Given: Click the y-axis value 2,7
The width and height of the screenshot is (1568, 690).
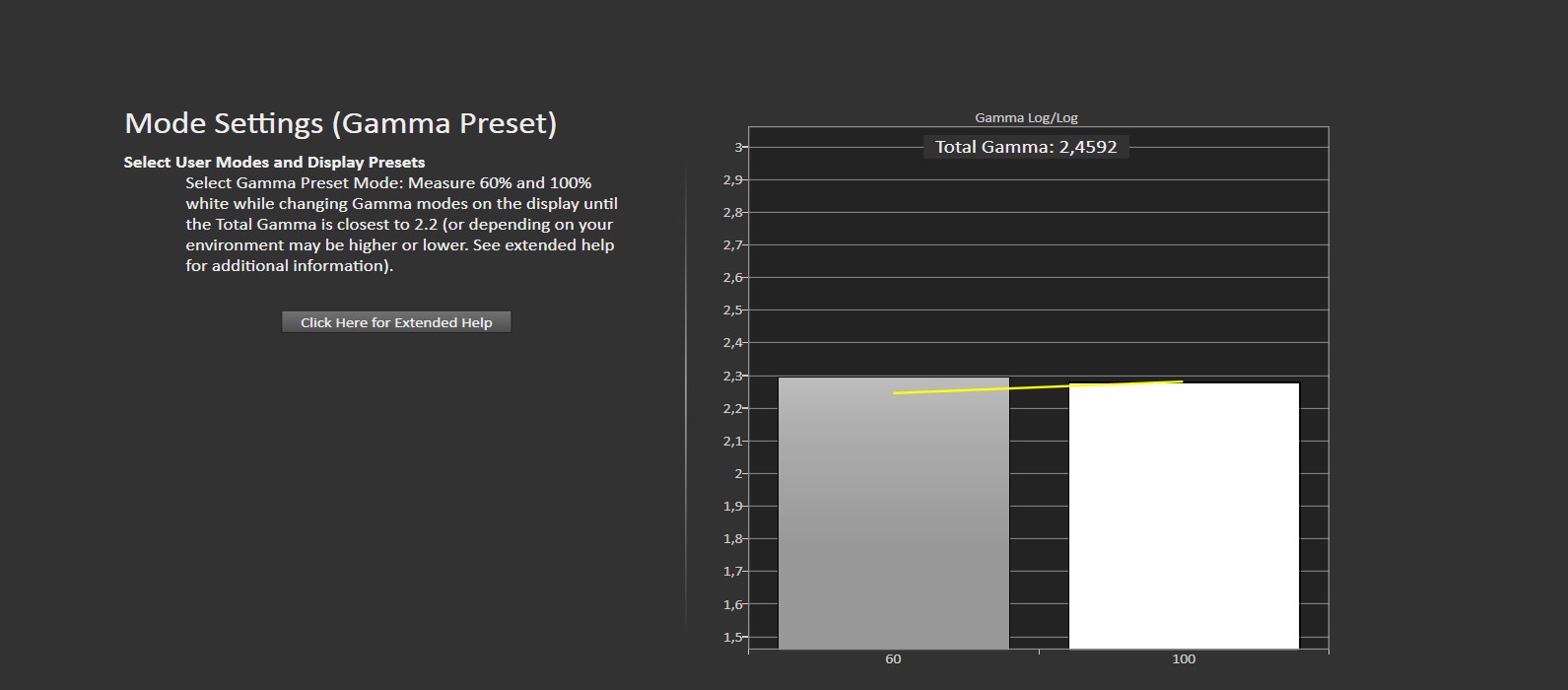Looking at the screenshot, I should (733, 244).
